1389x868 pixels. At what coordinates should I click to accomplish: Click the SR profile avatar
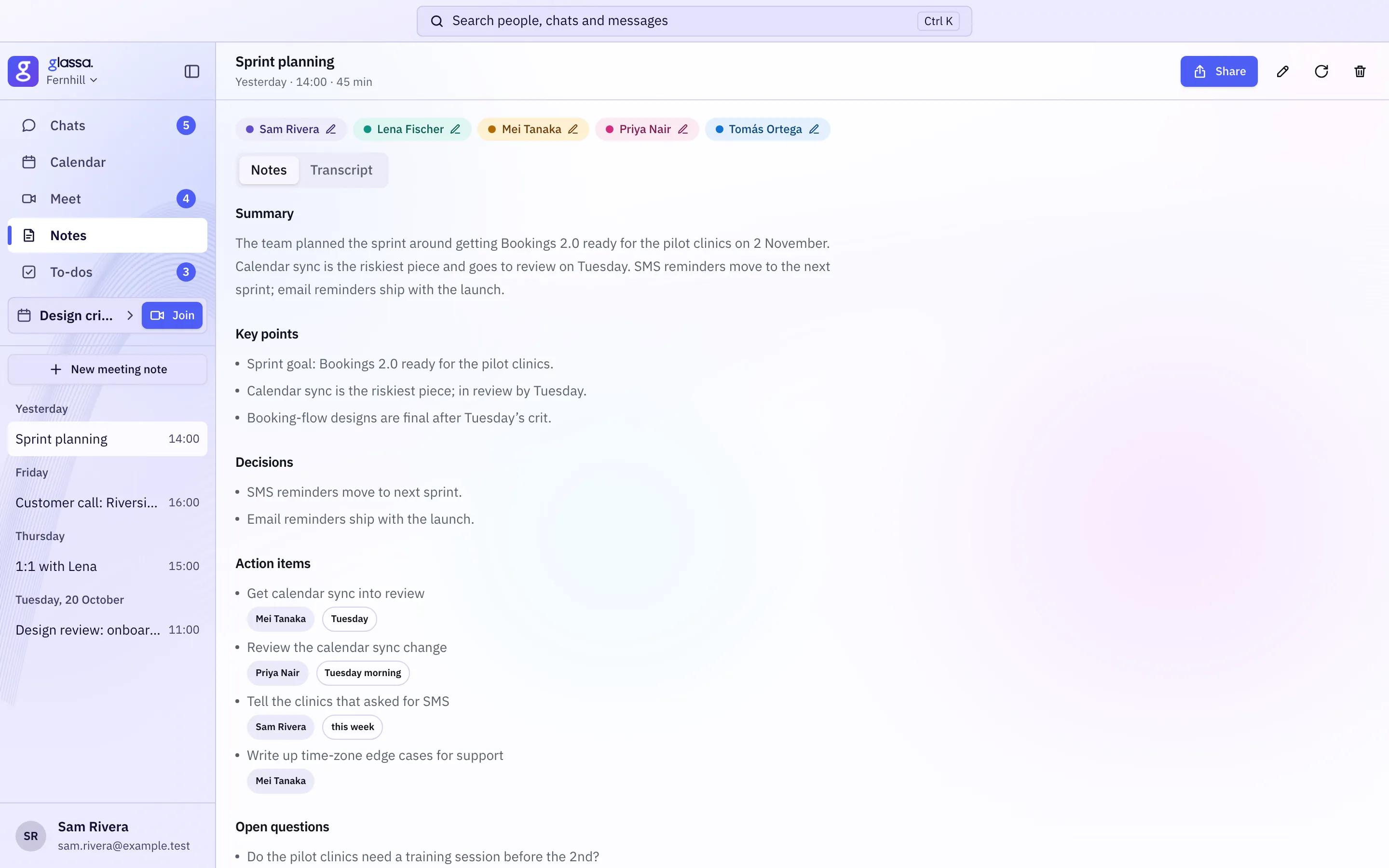pyautogui.click(x=31, y=836)
